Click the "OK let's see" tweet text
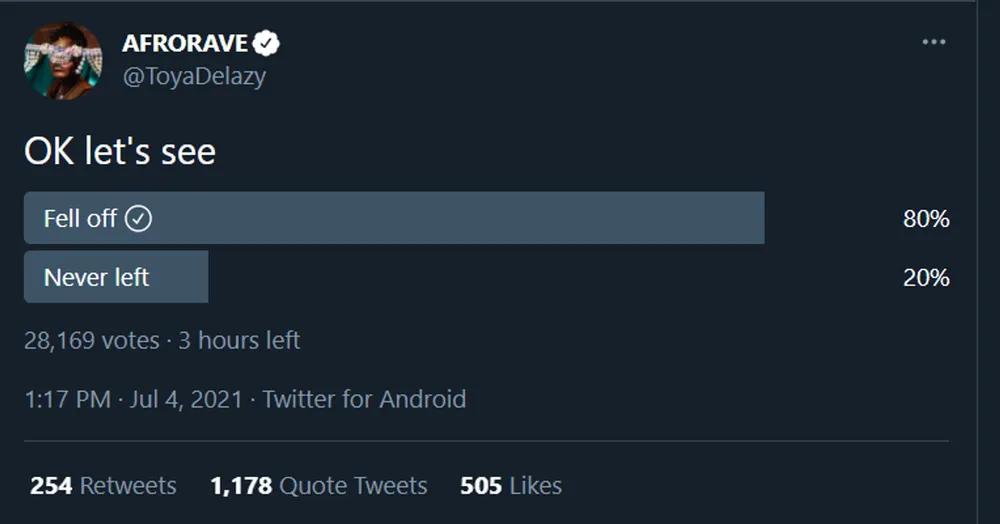Screen dimensions: 1000x524 pos(120,152)
